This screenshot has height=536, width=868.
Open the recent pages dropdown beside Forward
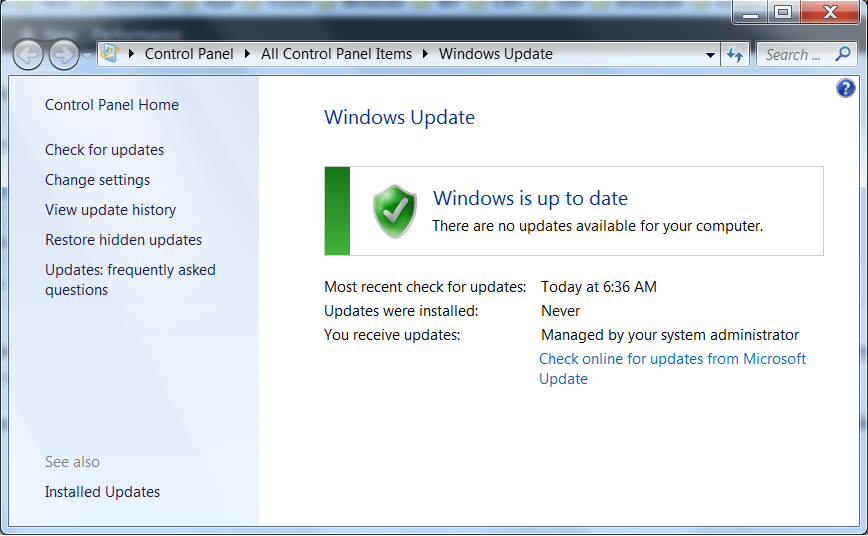click(x=87, y=55)
